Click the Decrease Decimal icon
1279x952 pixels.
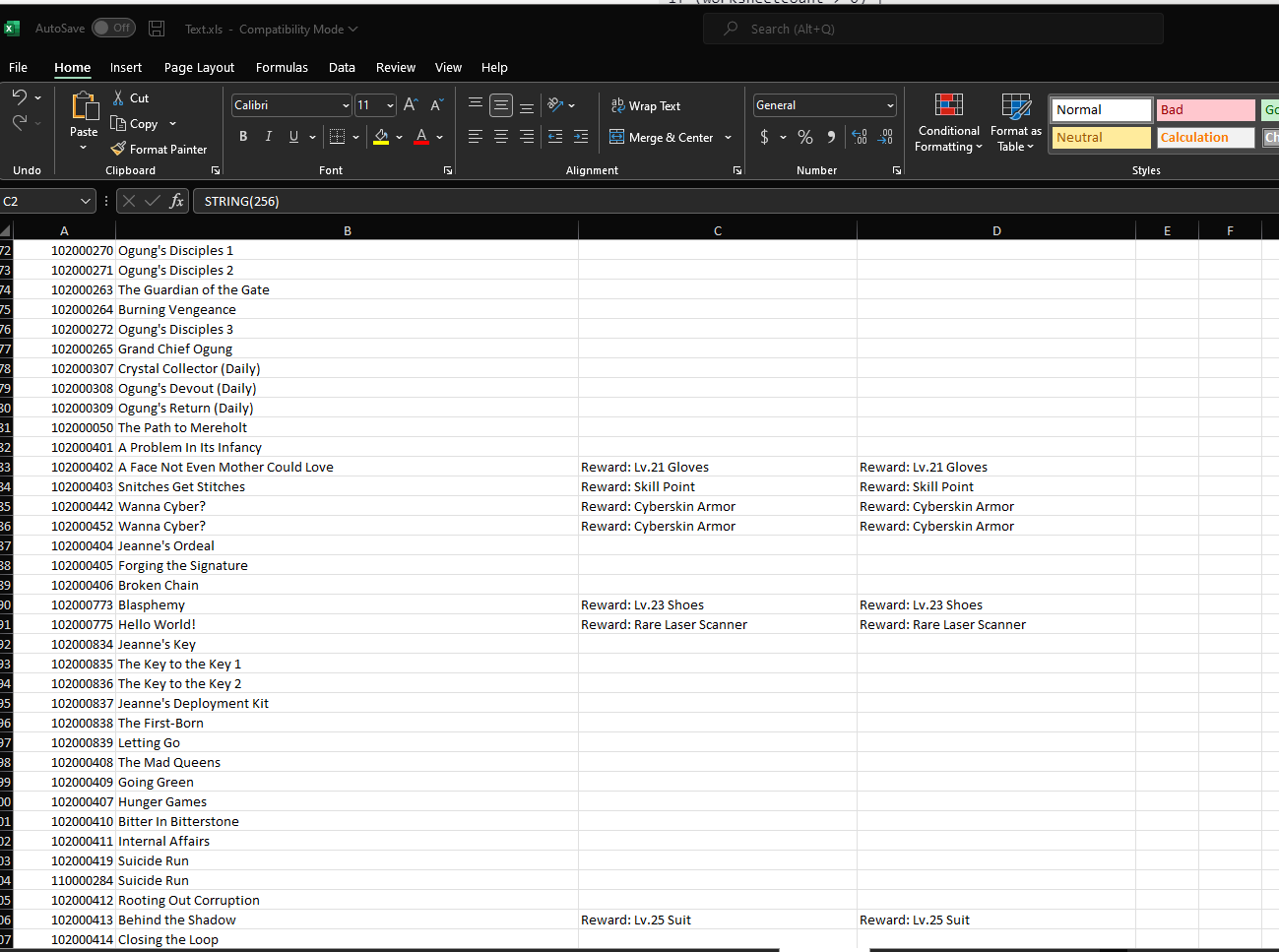[885, 137]
